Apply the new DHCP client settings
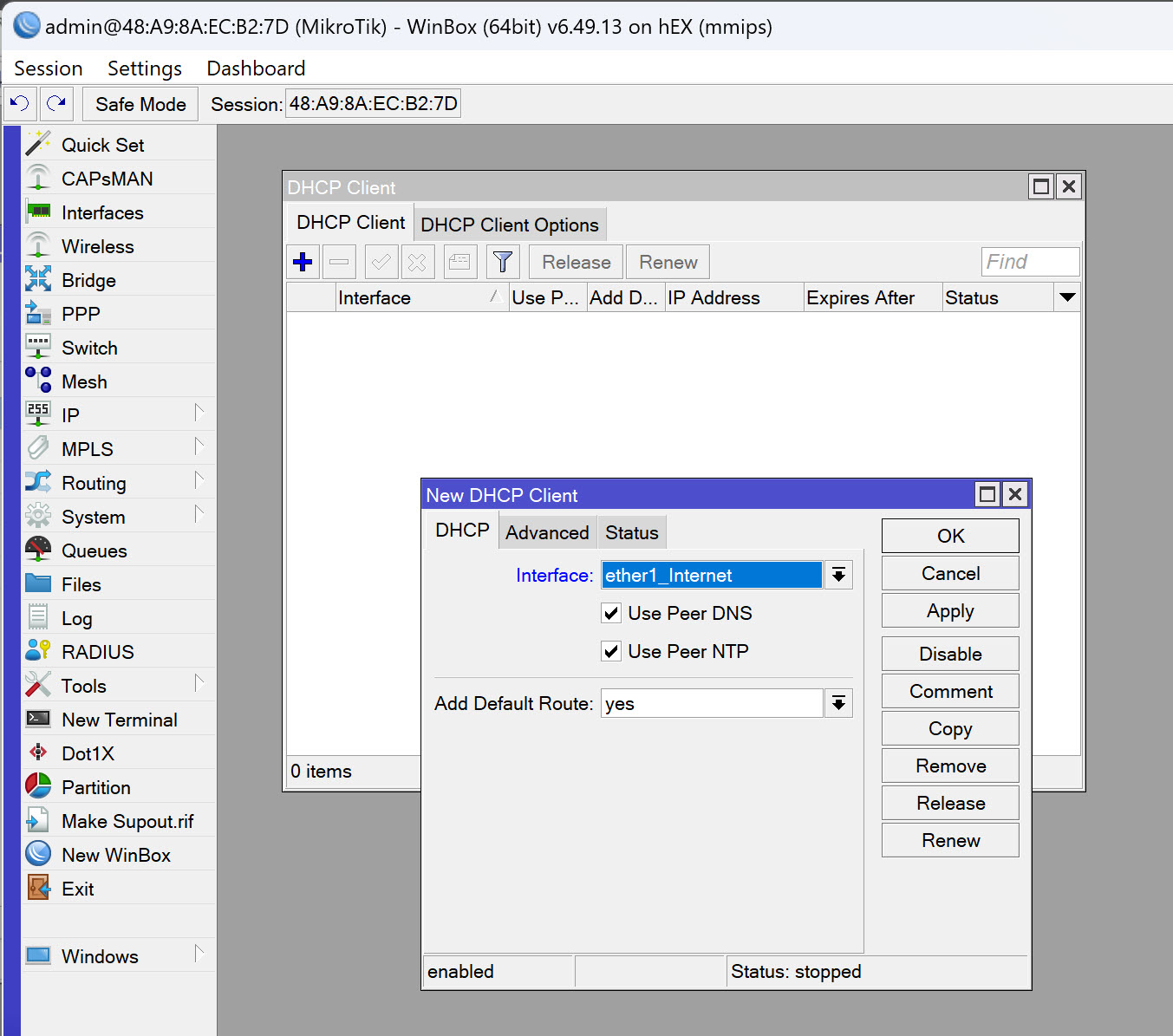 [x=949, y=610]
